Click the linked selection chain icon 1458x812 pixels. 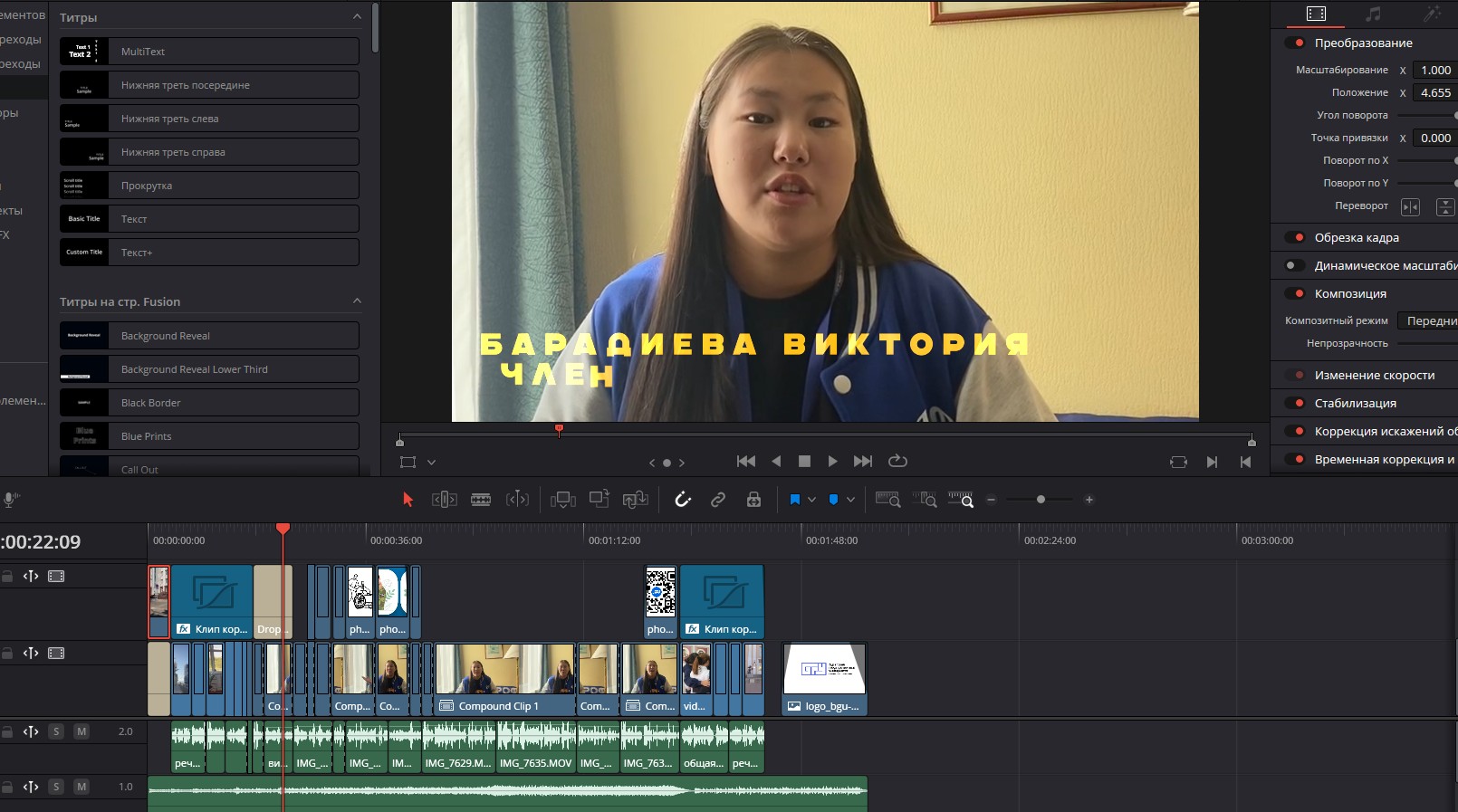point(718,500)
